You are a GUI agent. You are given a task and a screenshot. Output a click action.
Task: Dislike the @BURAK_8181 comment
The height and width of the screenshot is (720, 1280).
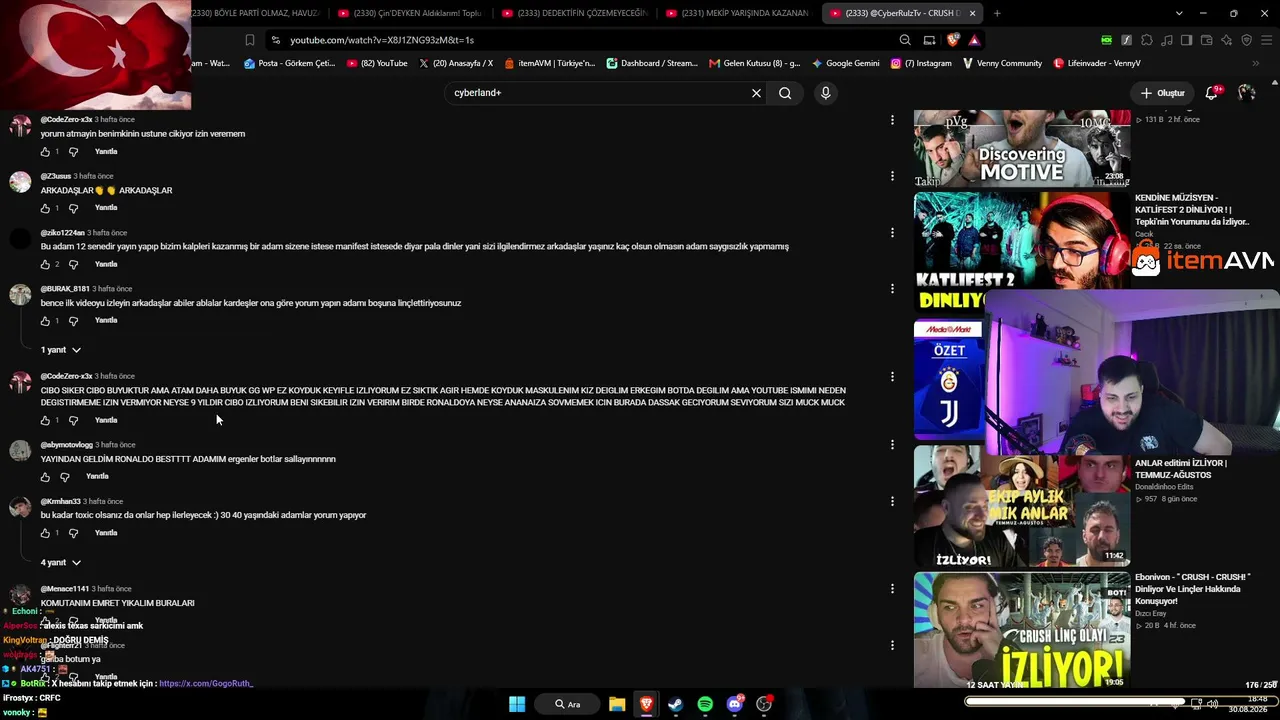pyautogui.click(x=73, y=321)
